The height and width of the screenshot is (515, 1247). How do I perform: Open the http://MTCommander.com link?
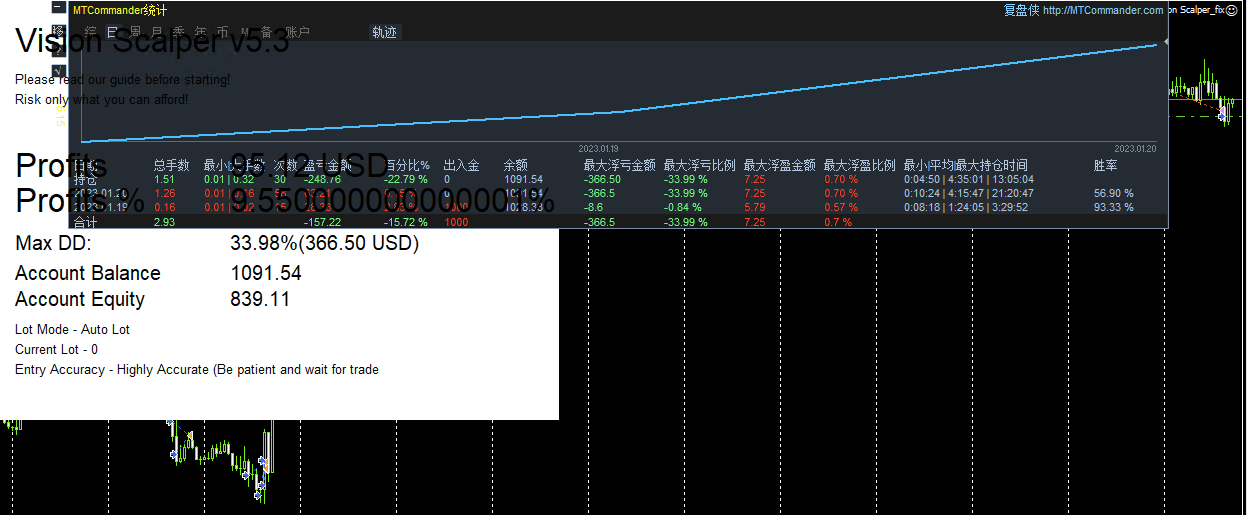[x=1103, y=10]
